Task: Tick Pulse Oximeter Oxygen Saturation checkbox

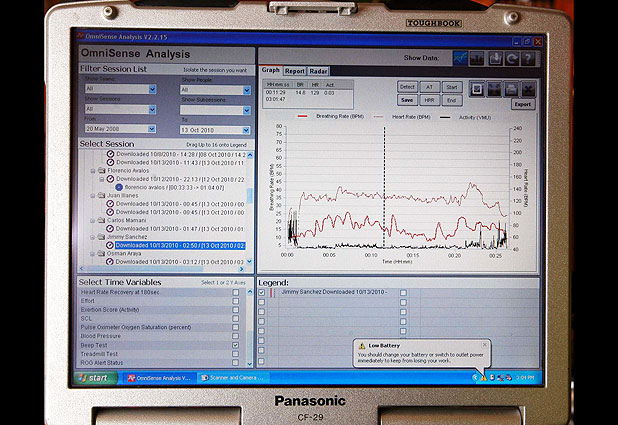Action: pyautogui.click(x=235, y=327)
